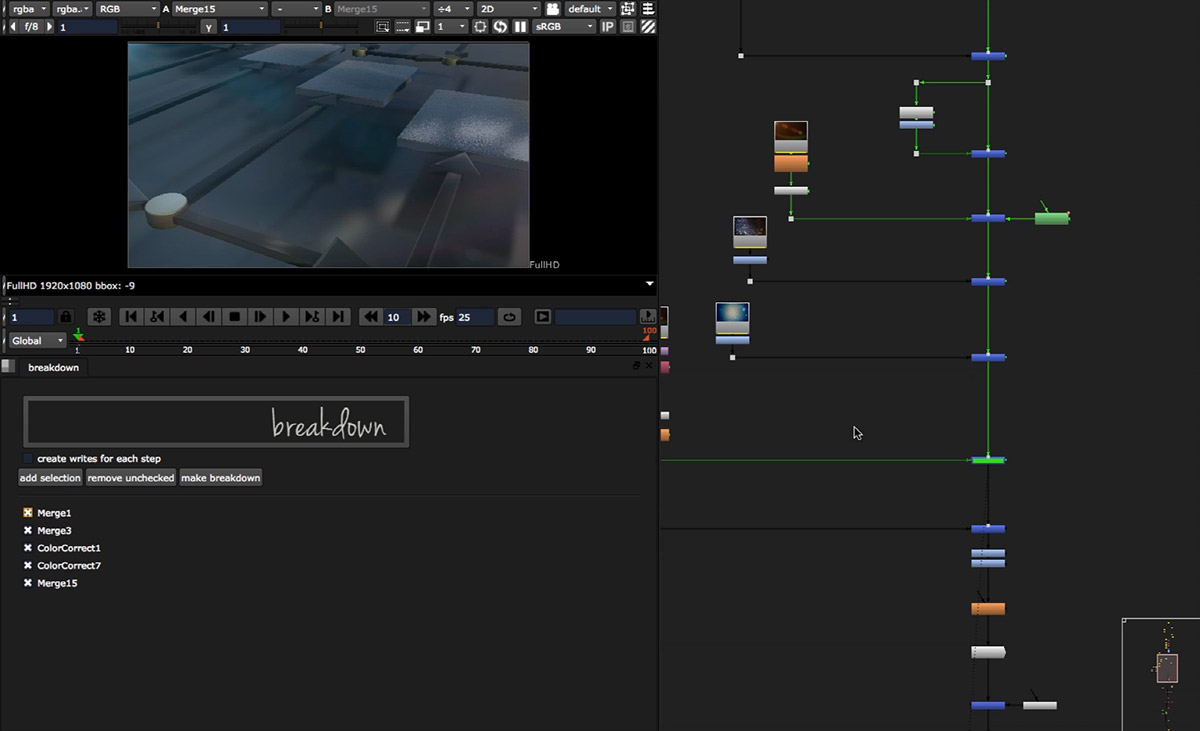Toggle the frame lock padlock icon
Image resolution: width=1200 pixels, height=731 pixels.
(x=66, y=317)
